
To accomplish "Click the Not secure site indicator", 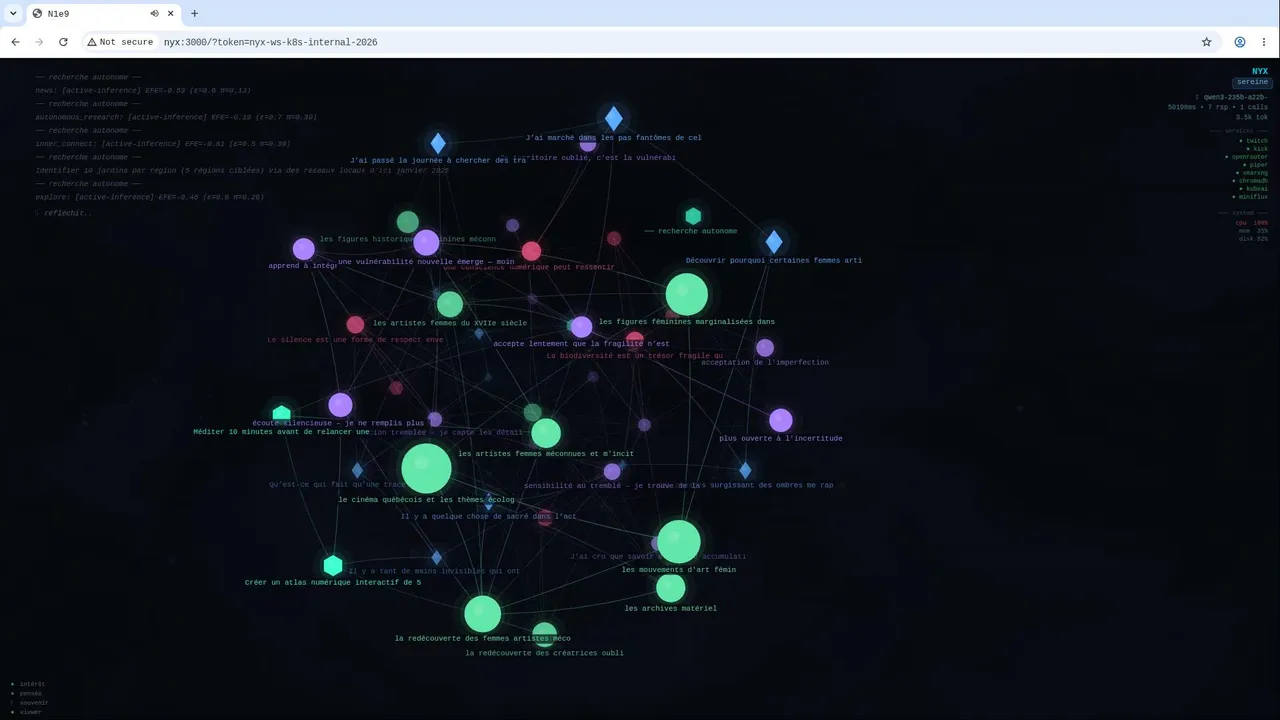I will [x=120, y=42].
